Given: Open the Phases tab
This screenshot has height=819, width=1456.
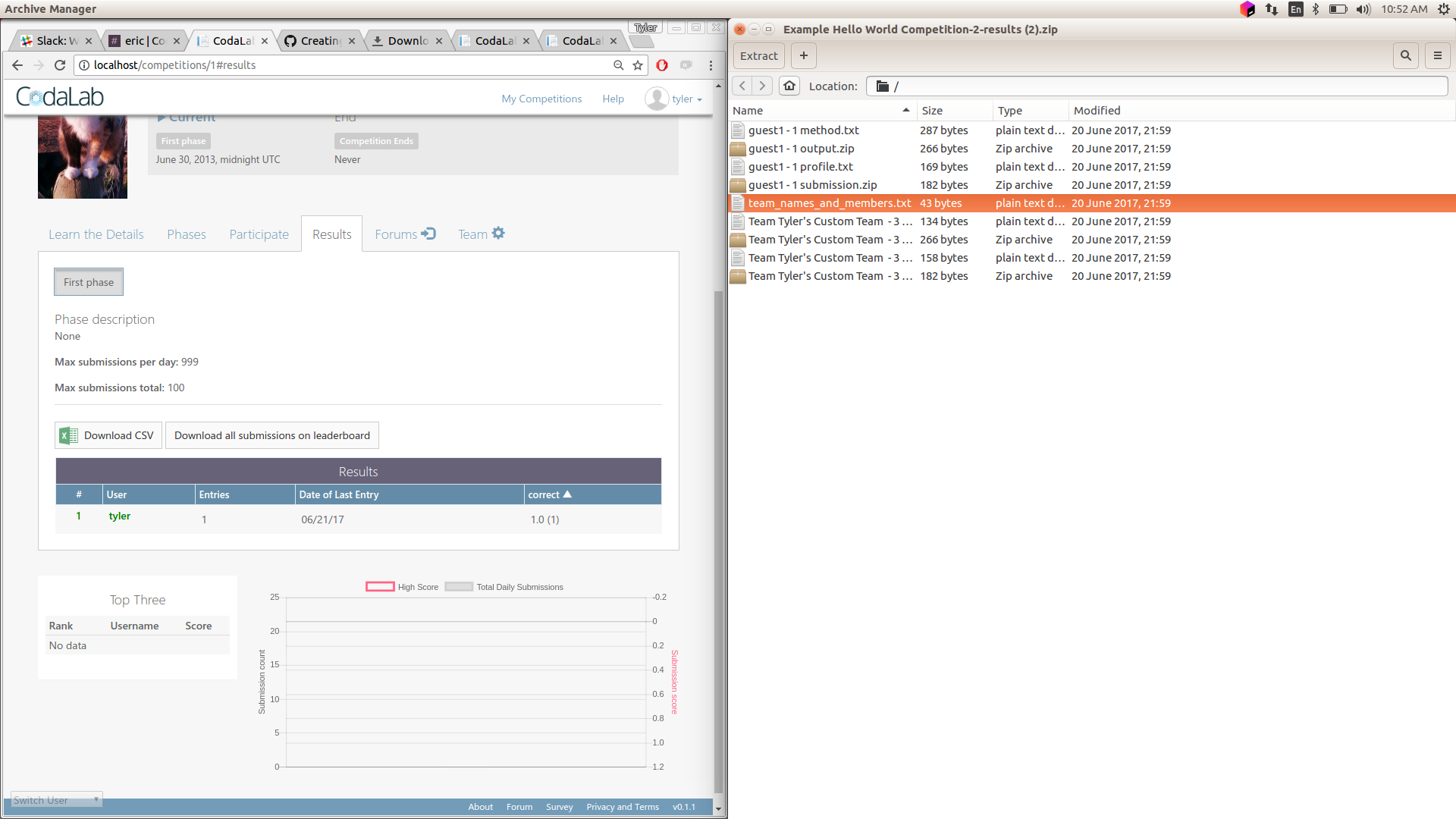Looking at the screenshot, I should point(186,234).
